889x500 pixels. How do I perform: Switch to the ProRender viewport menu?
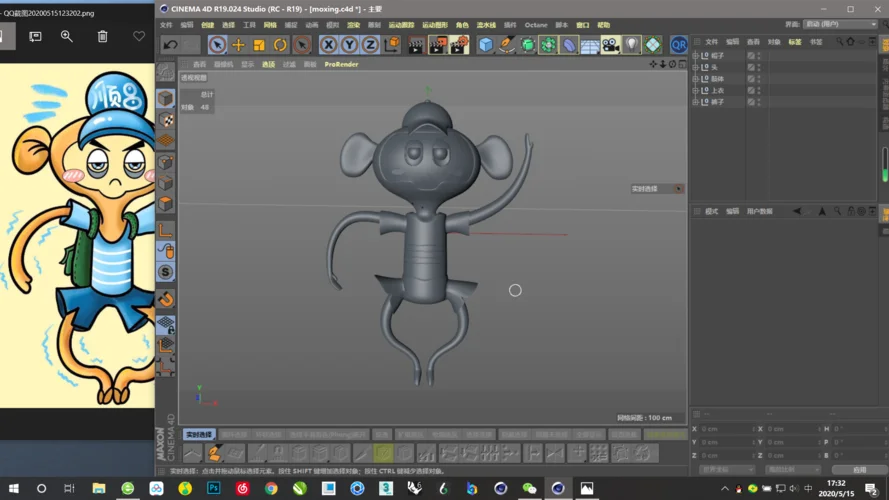click(341, 64)
